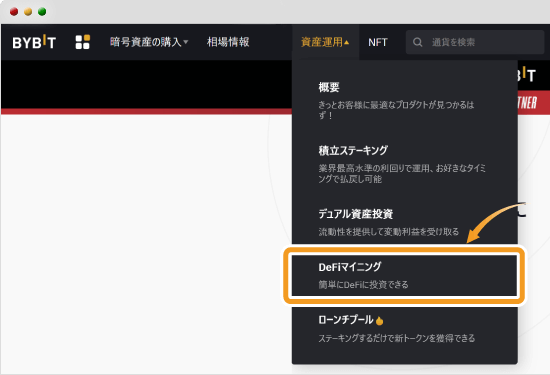Collapse the 資産運用 dropdown menu
The image size is (550, 375).
click(325, 42)
